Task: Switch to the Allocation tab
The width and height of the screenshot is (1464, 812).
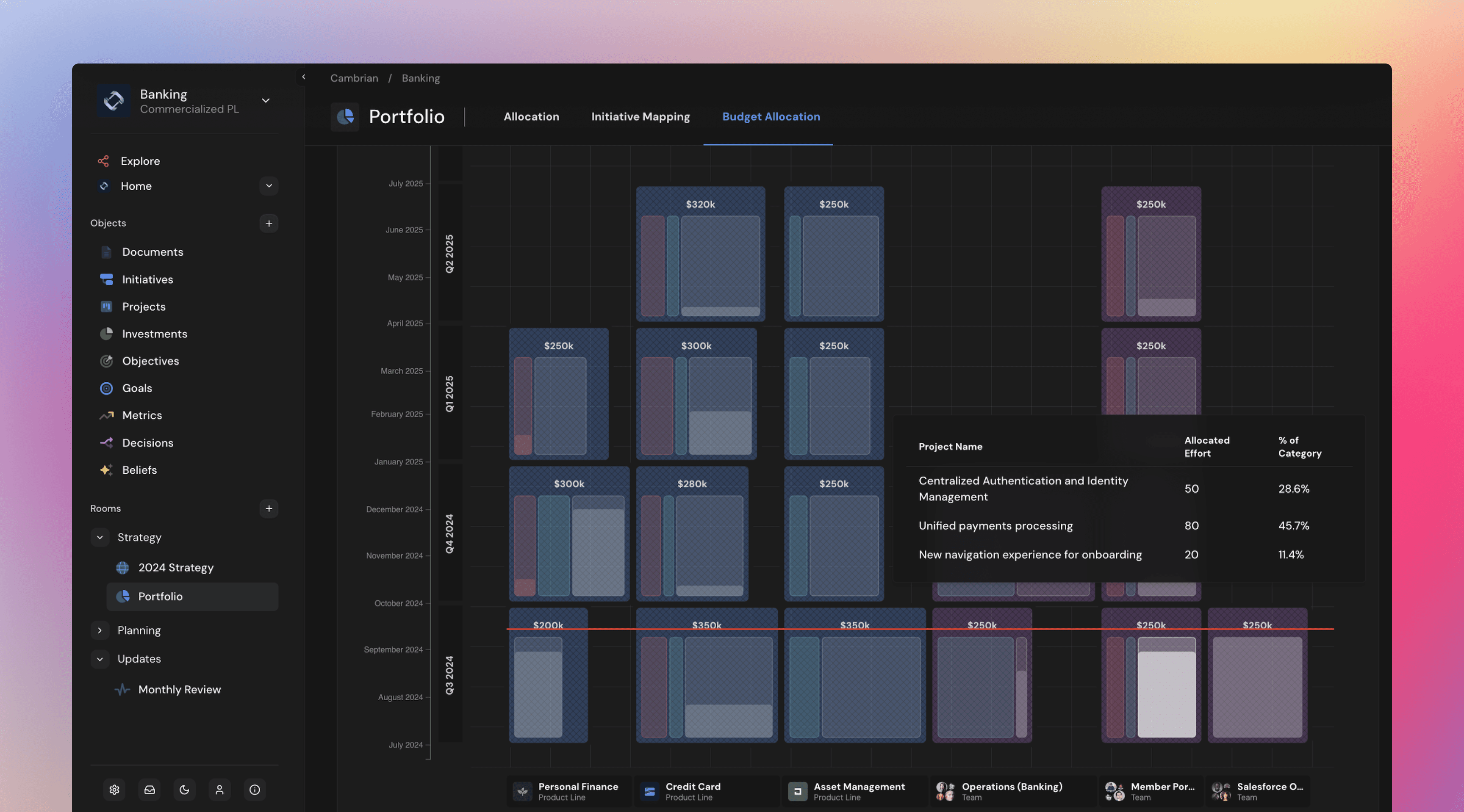Action: [x=531, y=116]
